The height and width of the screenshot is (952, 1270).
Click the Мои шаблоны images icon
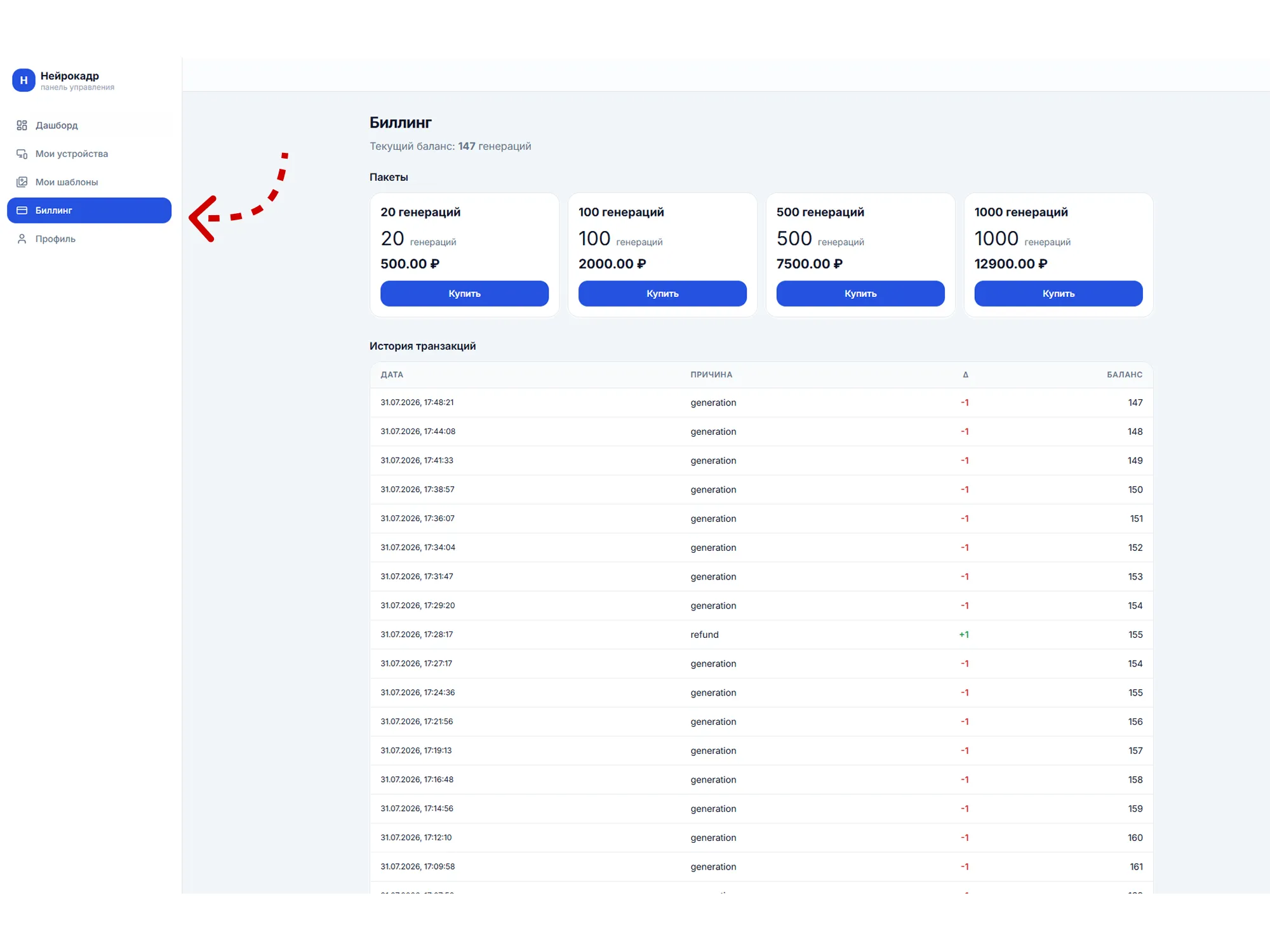tap(22, 182)
